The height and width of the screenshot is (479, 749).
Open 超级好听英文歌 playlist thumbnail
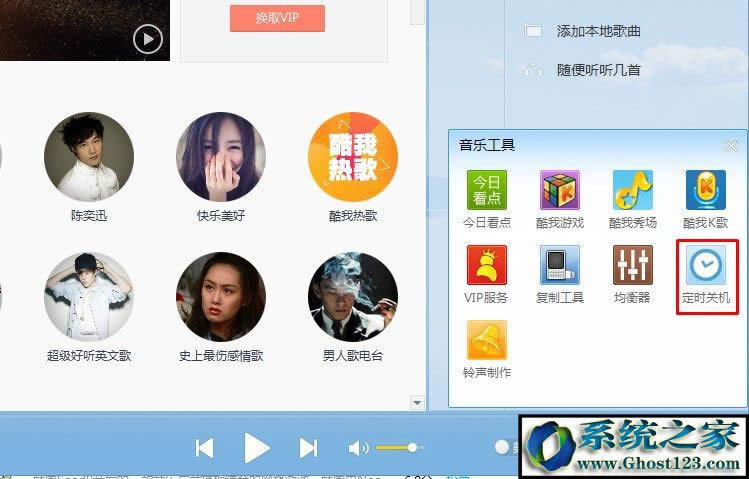point(89,297)
